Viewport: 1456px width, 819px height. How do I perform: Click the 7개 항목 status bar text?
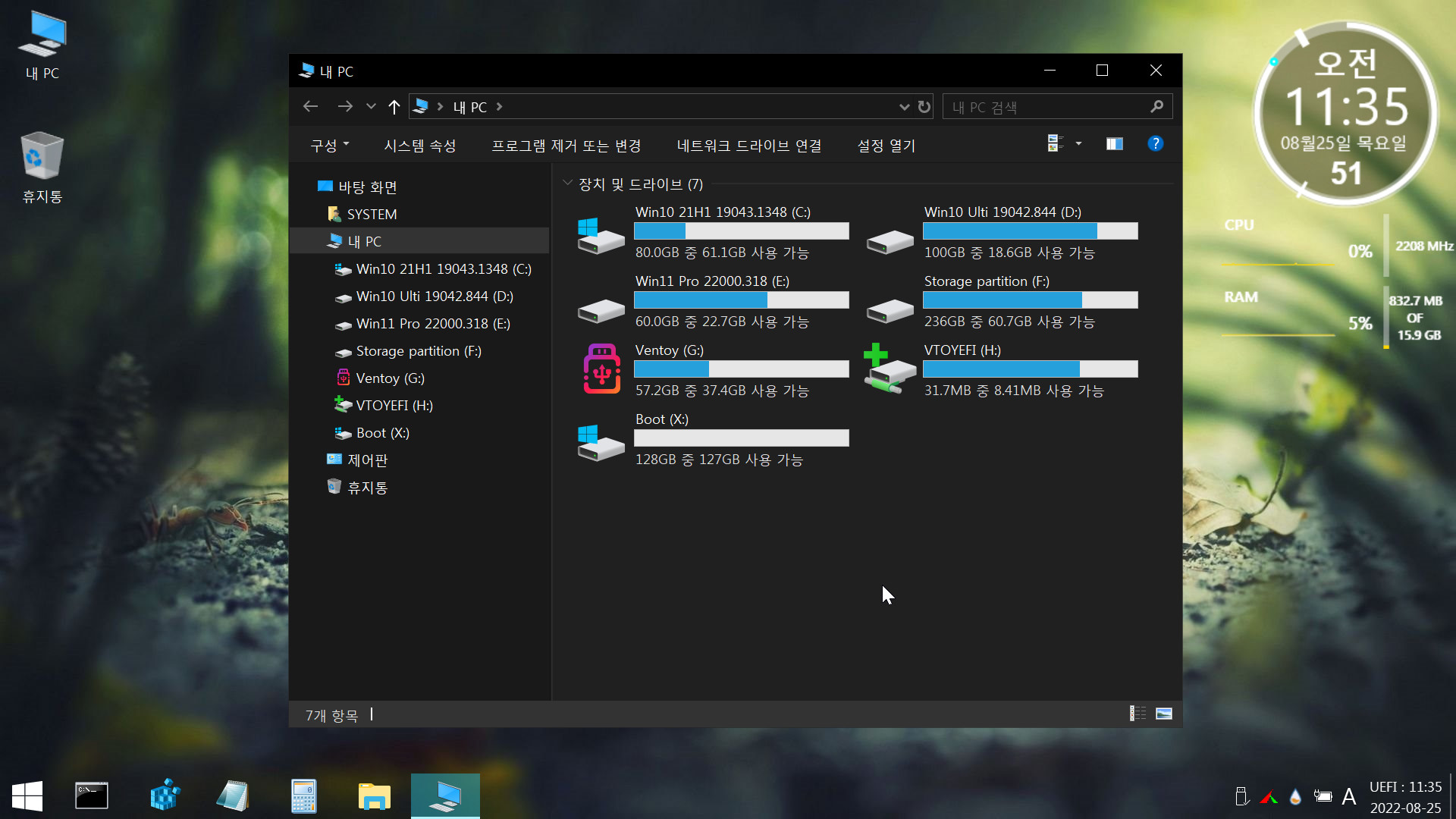pyautogui.click(x=331, y=715)
